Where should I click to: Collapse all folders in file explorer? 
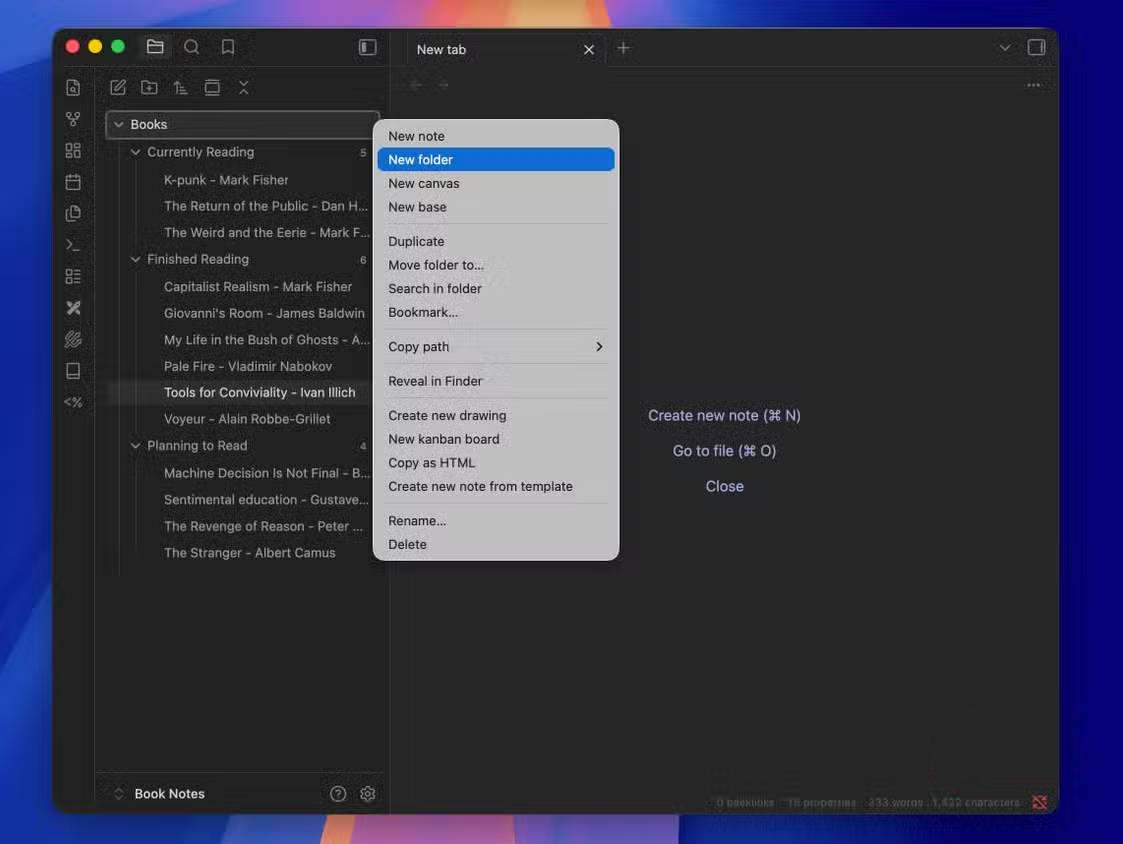243,88
